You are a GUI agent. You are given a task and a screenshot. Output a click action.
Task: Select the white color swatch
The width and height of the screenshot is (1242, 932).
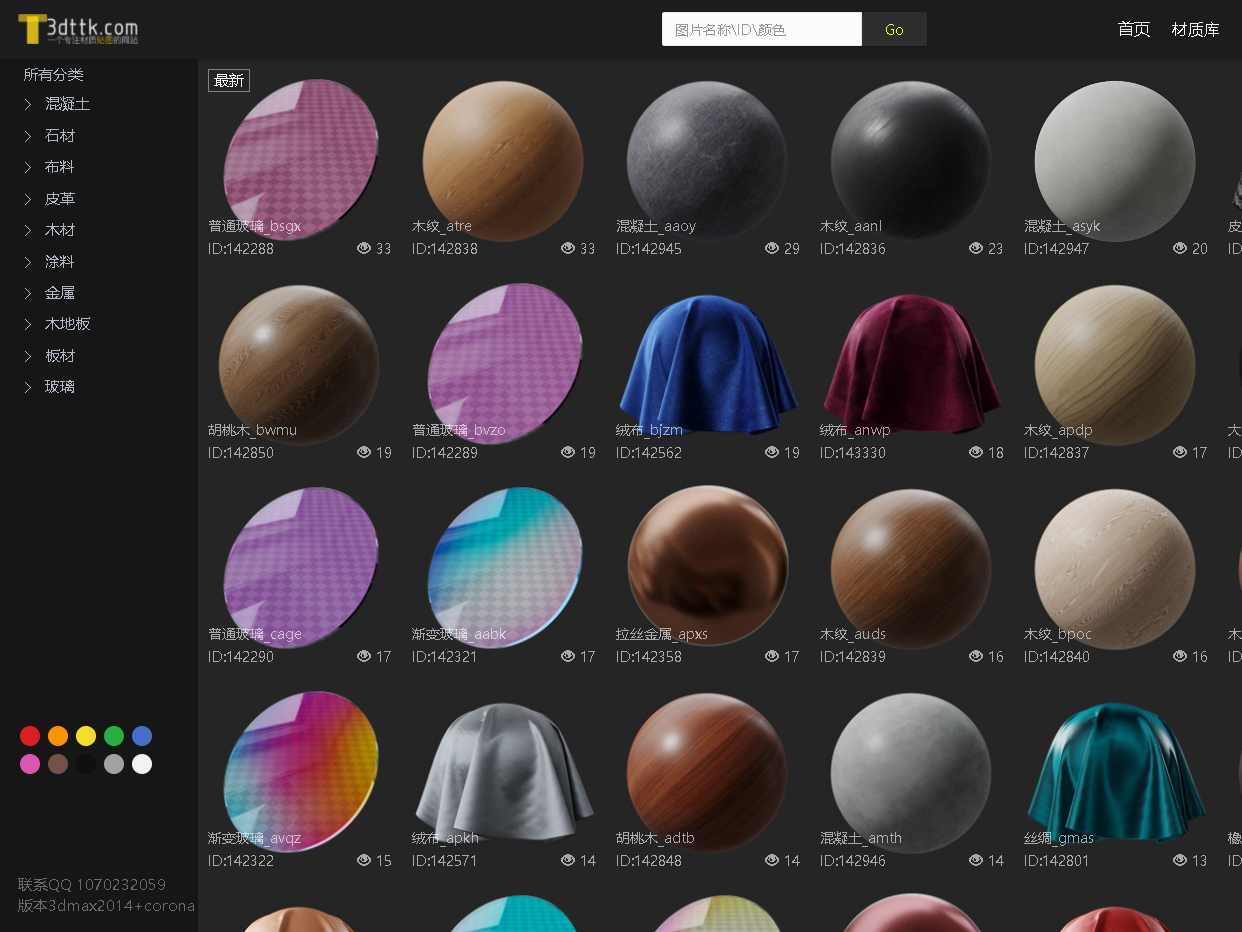click(142, 764)
